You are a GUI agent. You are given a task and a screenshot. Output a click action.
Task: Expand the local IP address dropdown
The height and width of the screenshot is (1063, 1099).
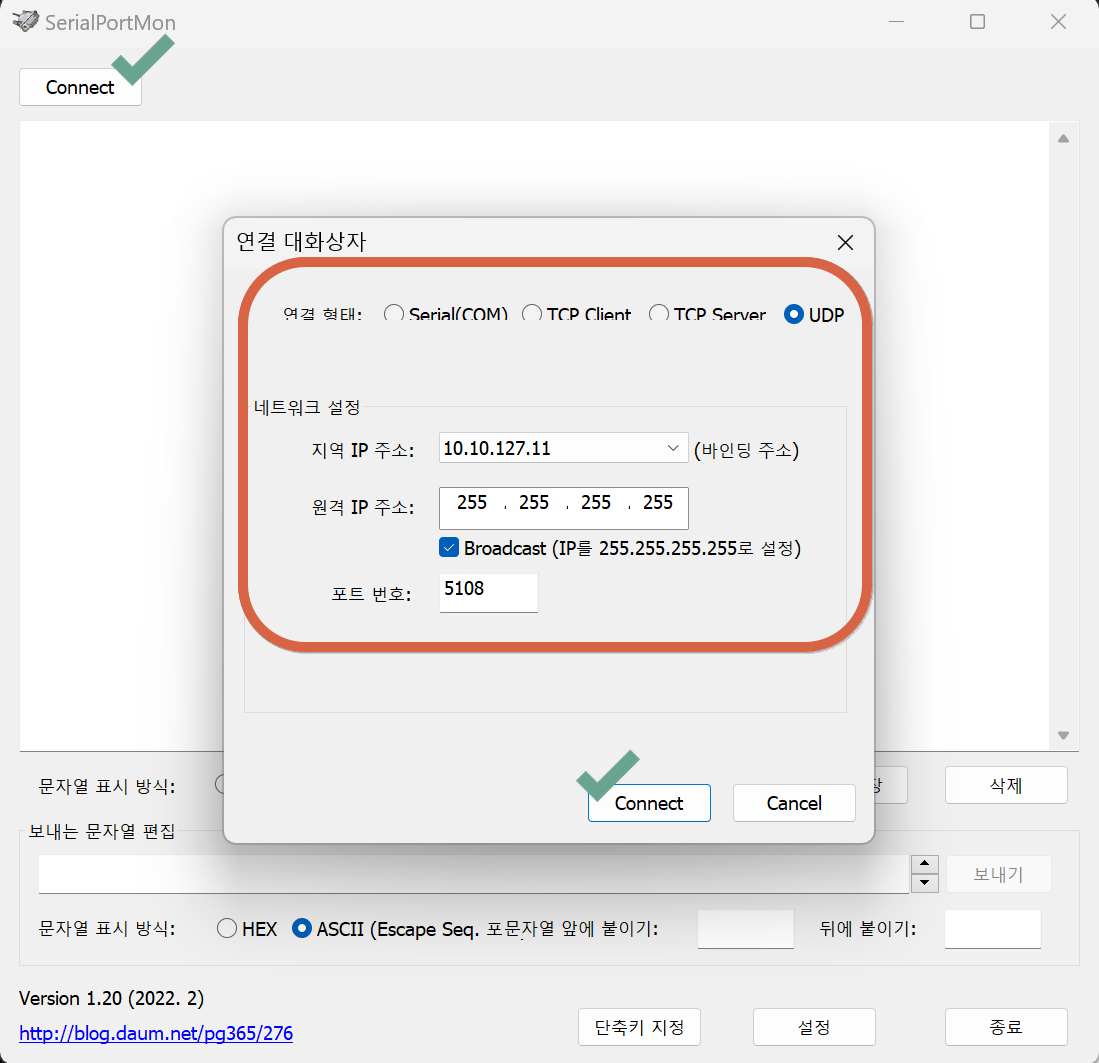[673, 449]
